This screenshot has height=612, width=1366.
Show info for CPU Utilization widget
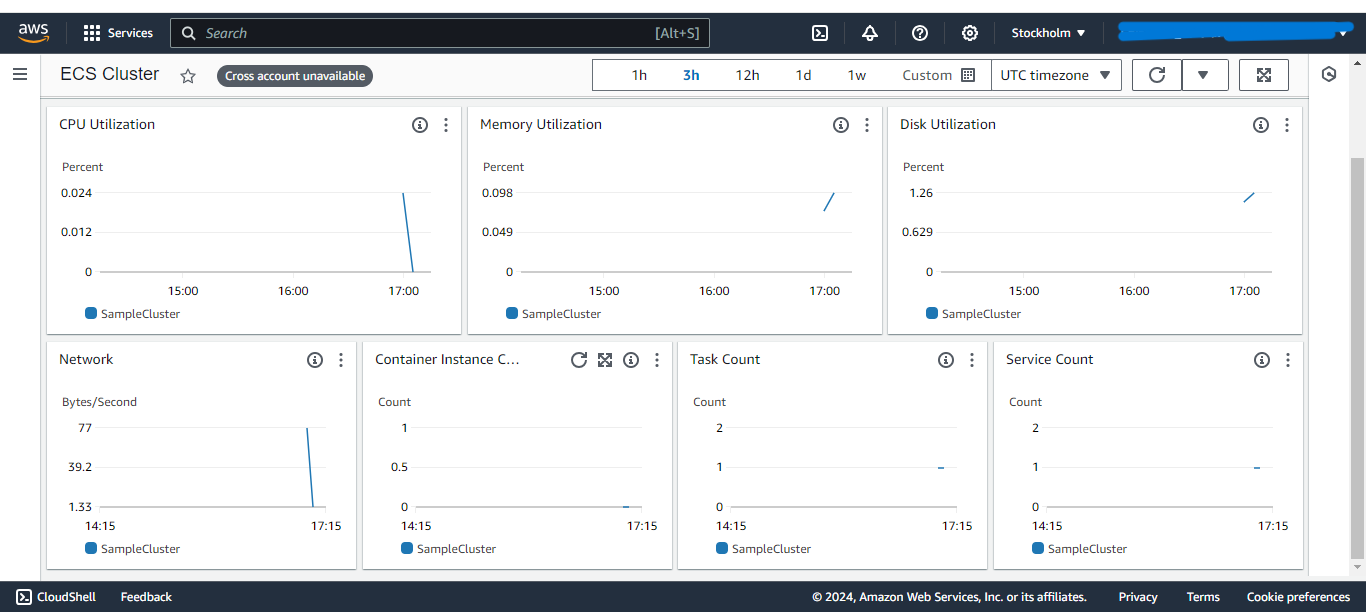point(420,125)
